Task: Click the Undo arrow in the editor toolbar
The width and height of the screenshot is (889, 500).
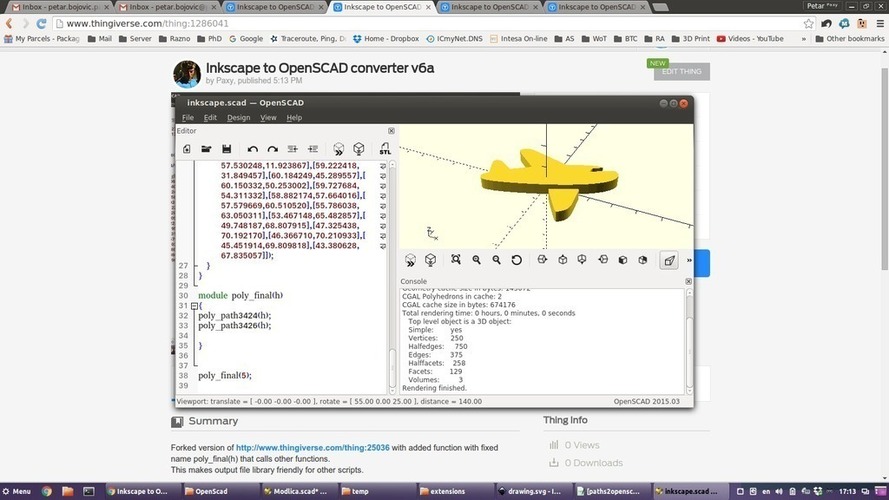Action: (253, 149)
